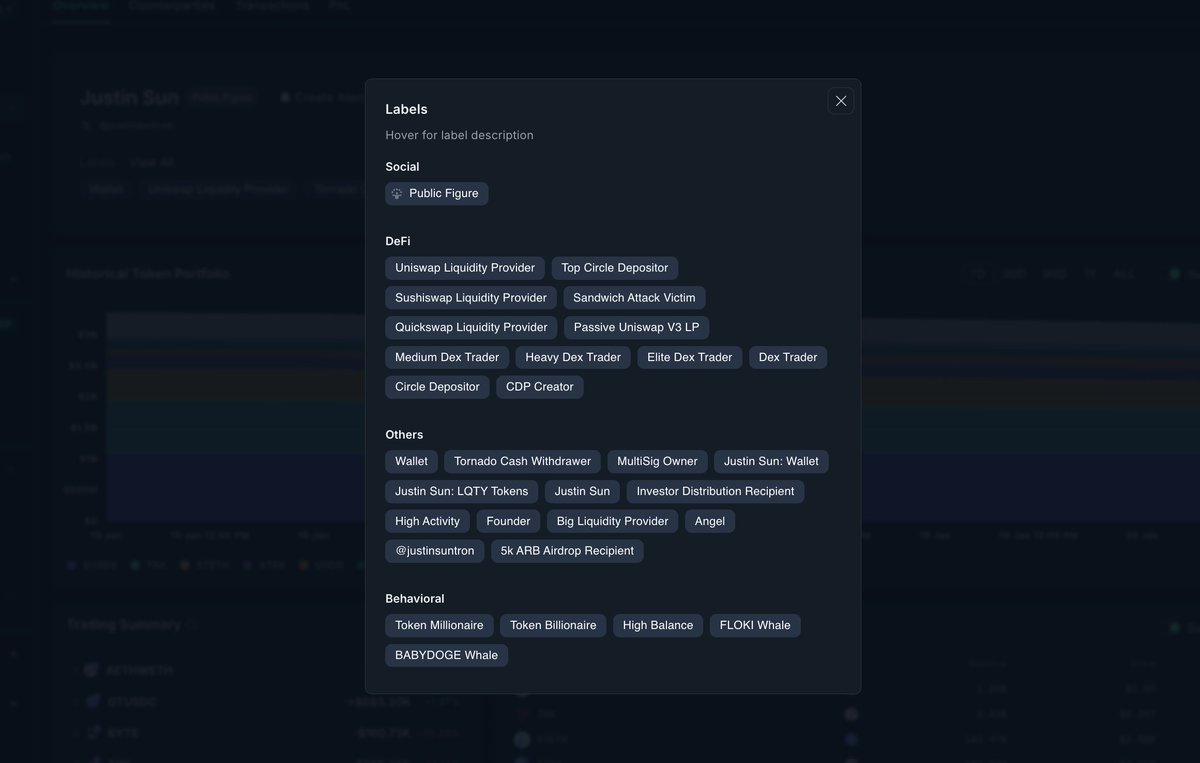Click the Social section heading

(402, 167)
